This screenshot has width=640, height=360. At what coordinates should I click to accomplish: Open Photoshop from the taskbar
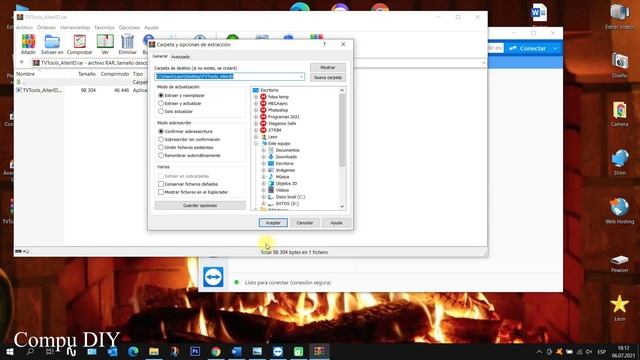point(195,351)
